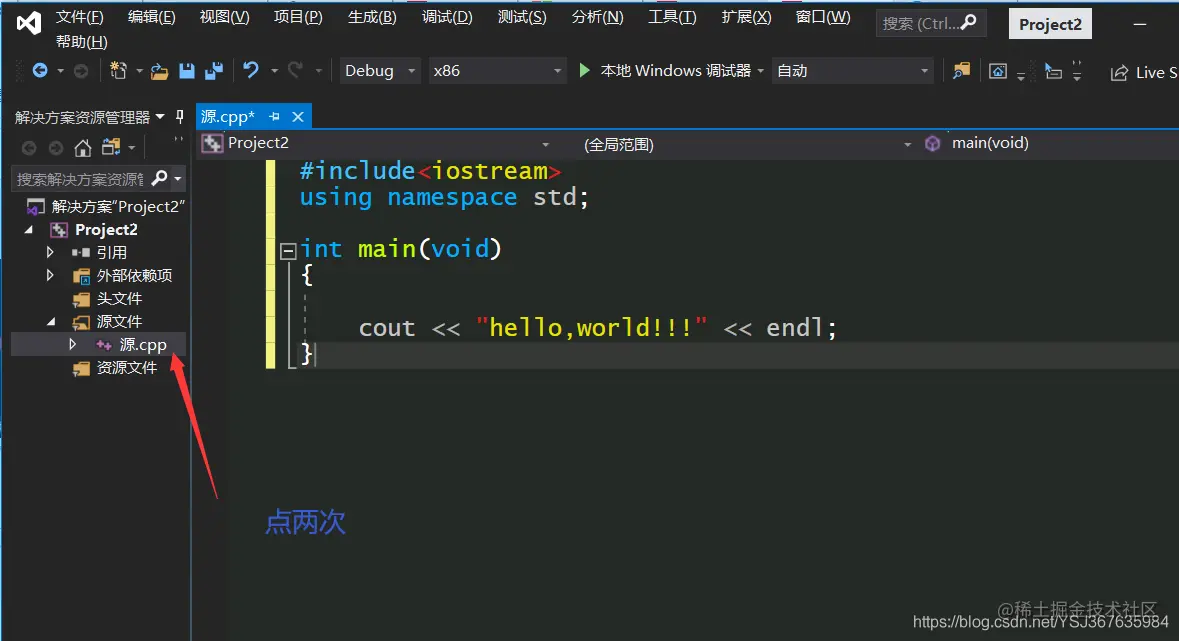Open the Debug configuration dropdown
This screenshot has height=641, width=1179.
[x=411, y=71]
